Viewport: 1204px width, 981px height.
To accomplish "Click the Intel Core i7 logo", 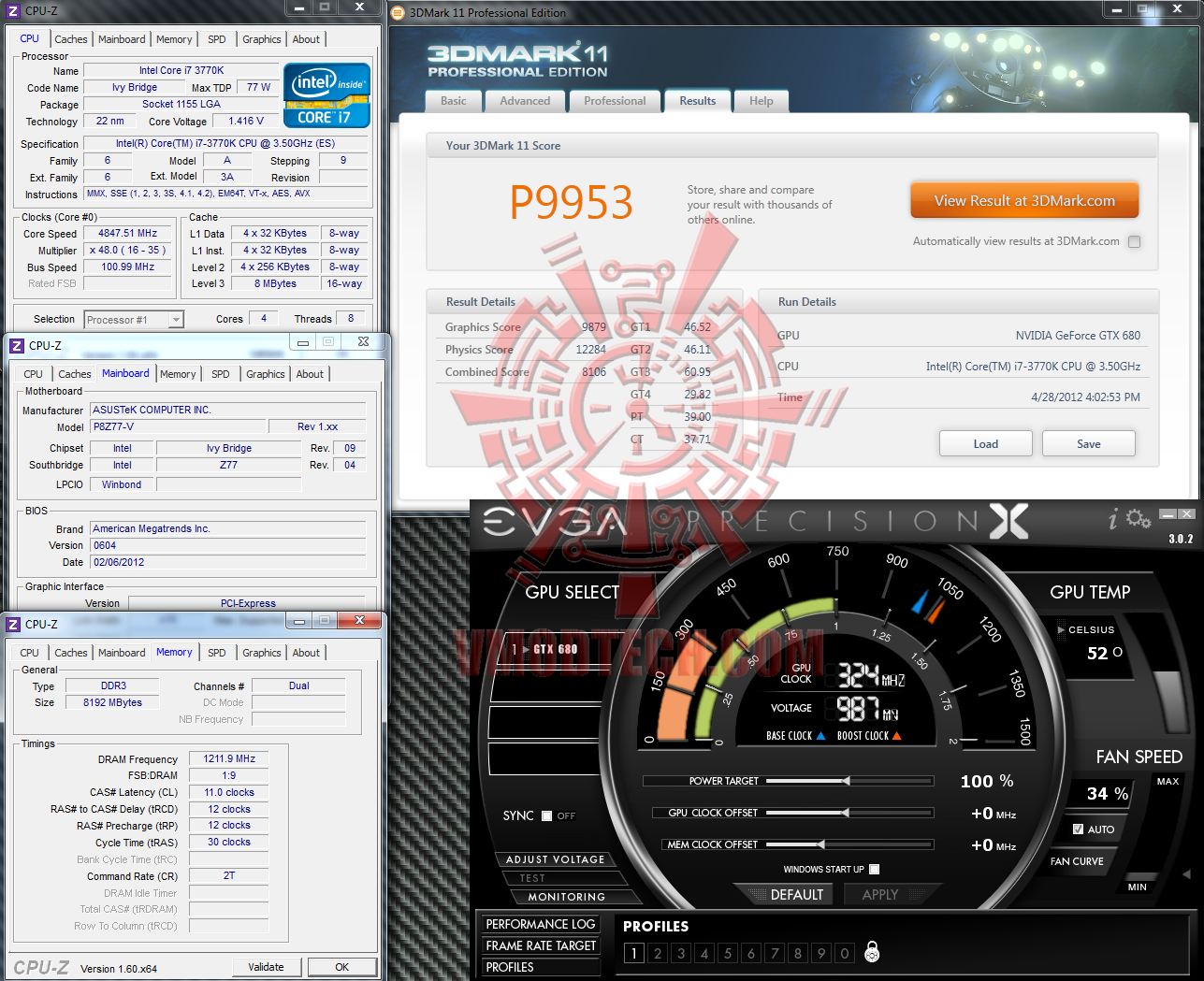I will pyautogui.click(x=326, y=95).
